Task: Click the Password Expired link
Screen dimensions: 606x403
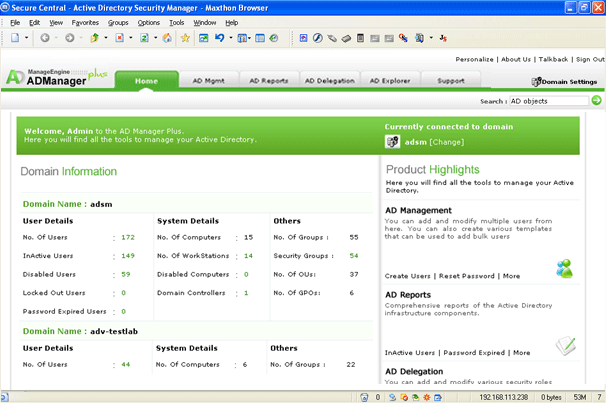Action: tap(474, 352)
